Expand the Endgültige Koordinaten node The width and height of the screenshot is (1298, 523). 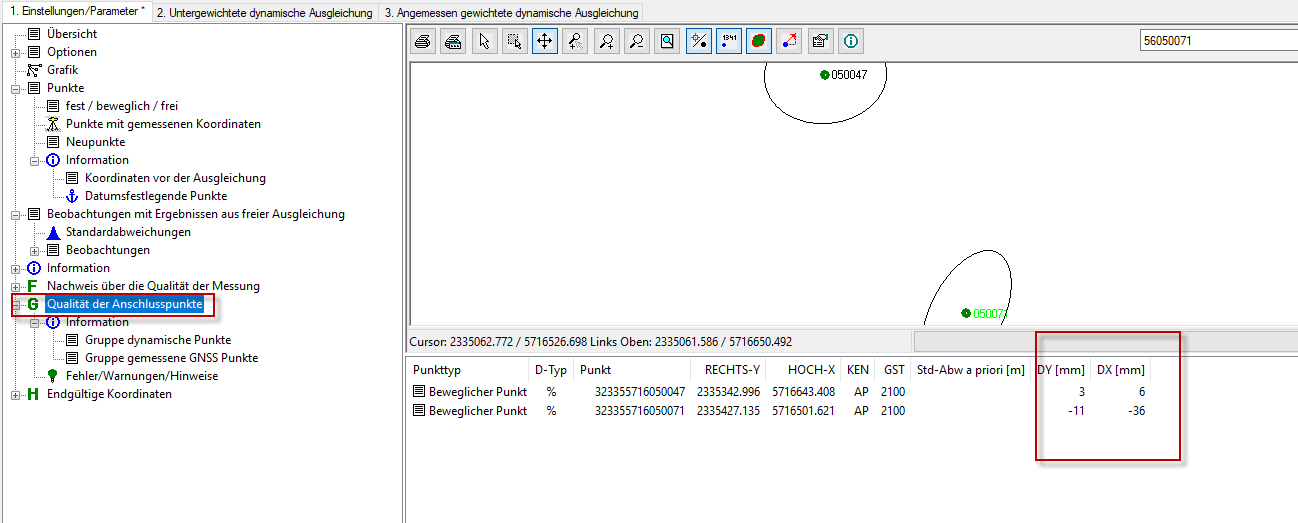pos(16,394)
